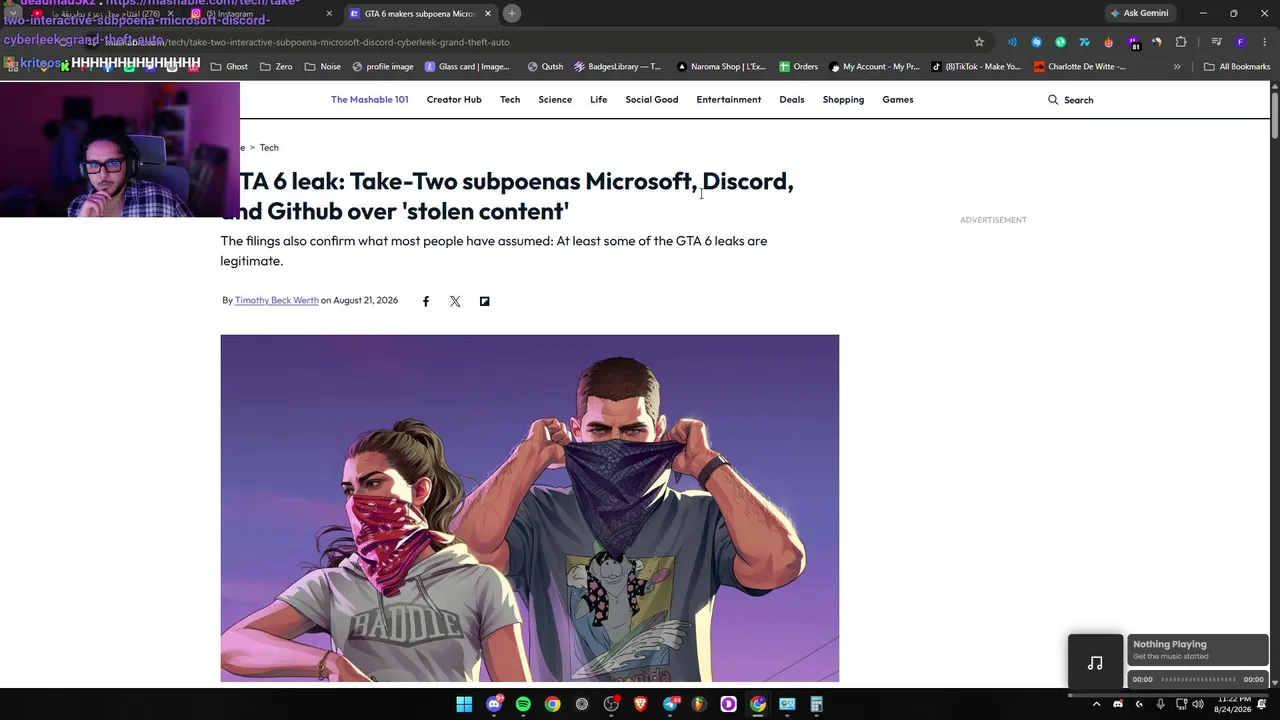Open Chrome three-dot menu
This screenshot has height=720, width=1280.
[x=1264, y=42]
